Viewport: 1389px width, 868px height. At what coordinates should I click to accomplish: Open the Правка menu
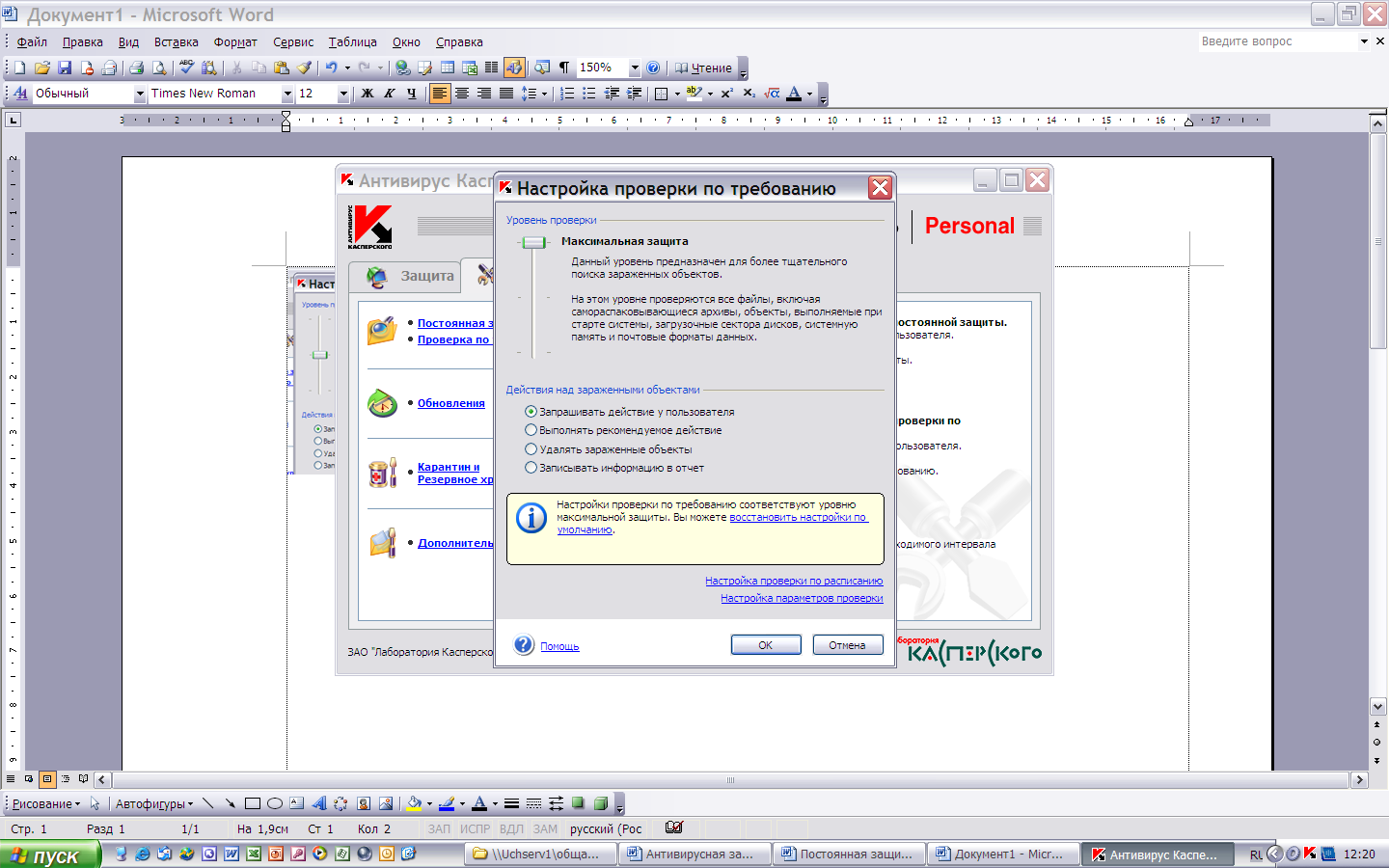click(83, 41)
